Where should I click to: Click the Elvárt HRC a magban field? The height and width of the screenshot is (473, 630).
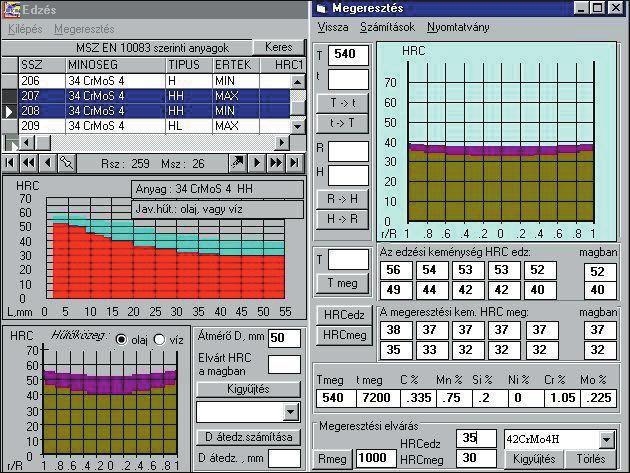click(284, 364)
